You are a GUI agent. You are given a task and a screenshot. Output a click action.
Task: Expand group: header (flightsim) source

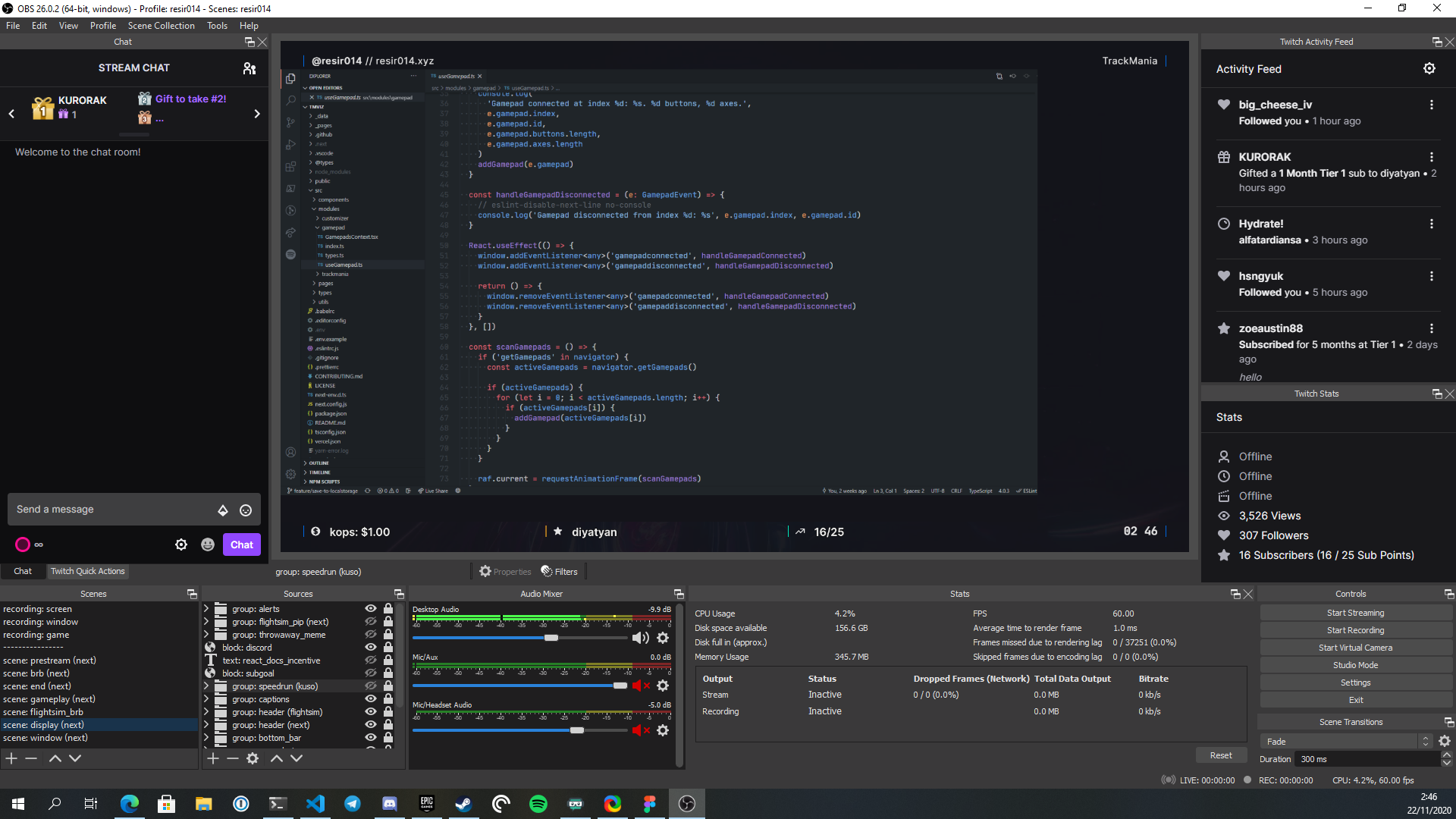pos(206,712)
